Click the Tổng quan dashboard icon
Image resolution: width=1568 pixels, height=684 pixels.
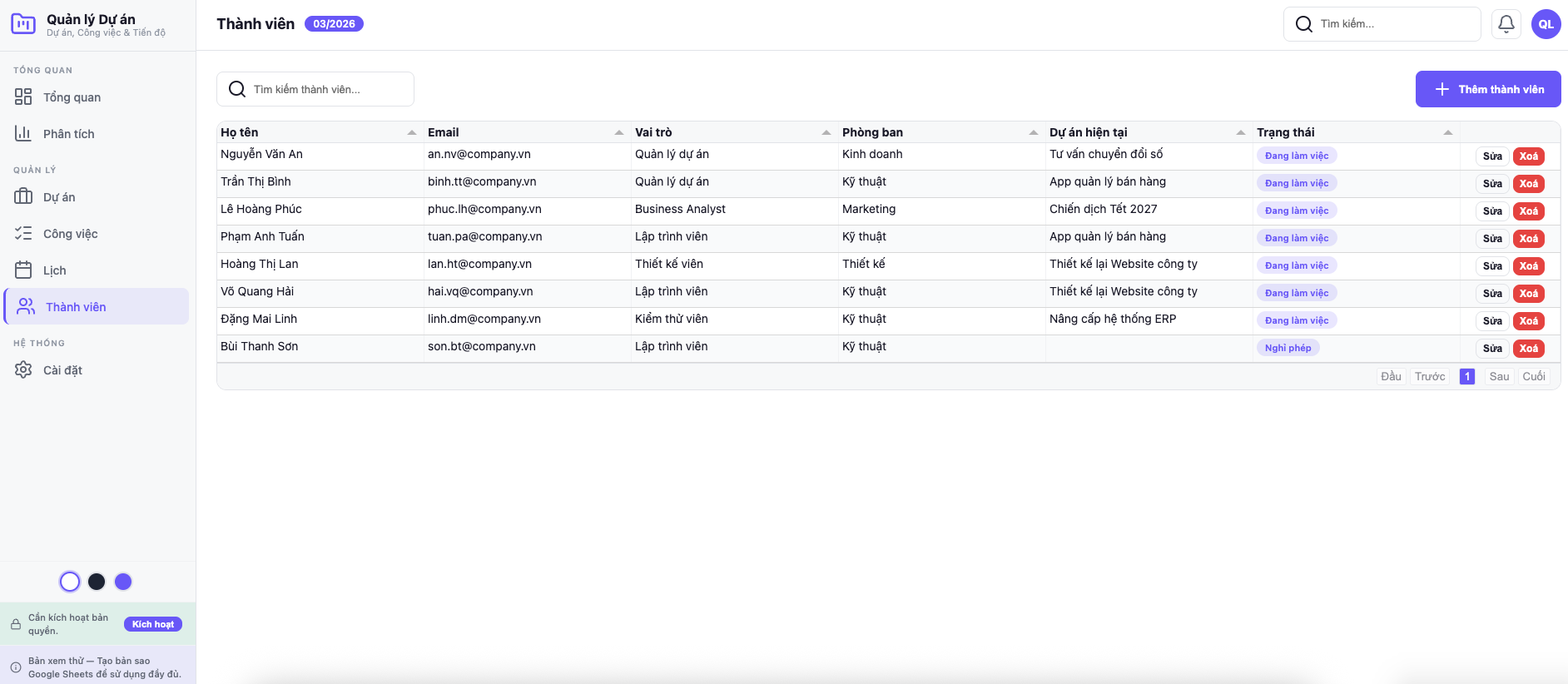[x=23, y=97]
